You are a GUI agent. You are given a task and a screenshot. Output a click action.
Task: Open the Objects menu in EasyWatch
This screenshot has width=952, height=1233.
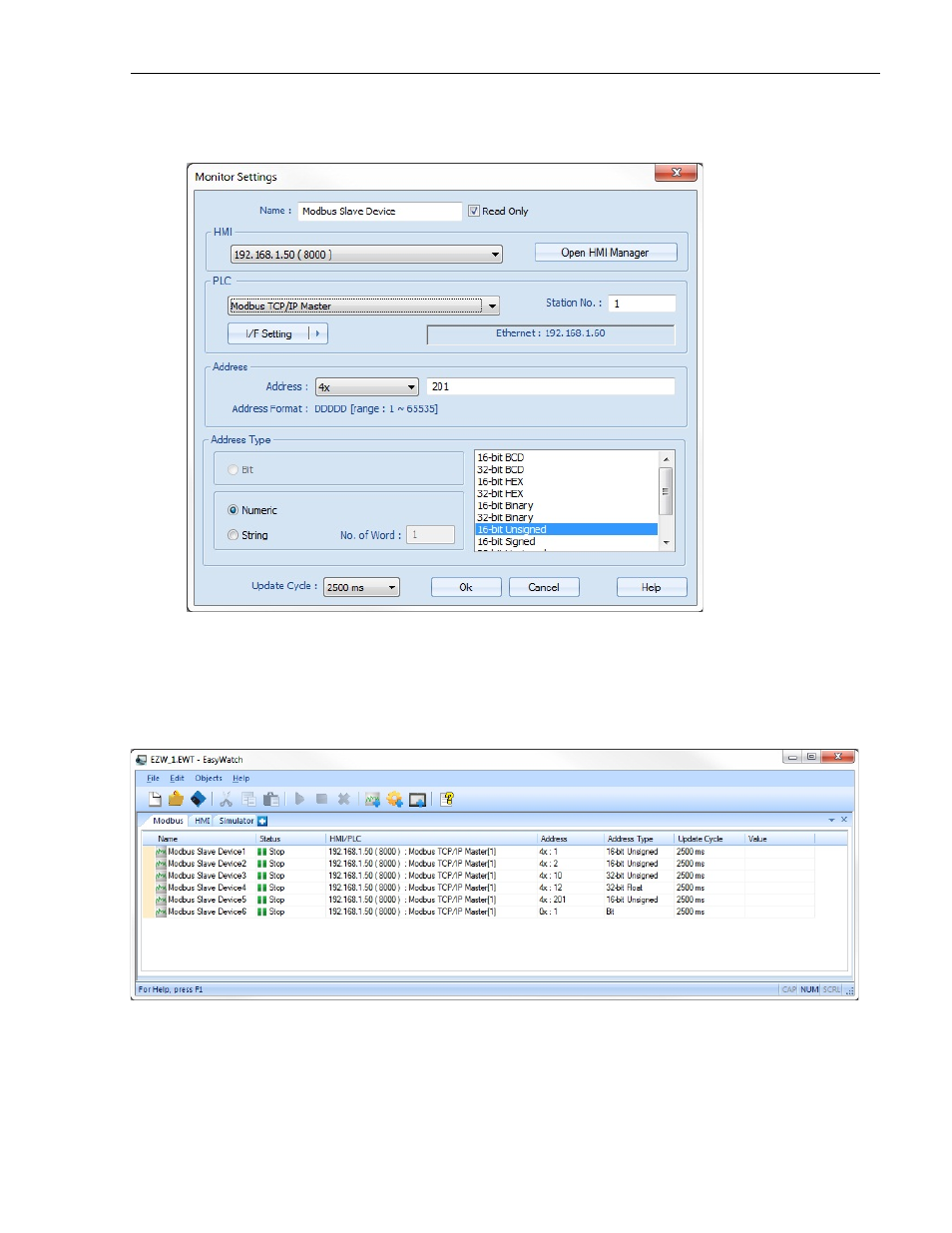(209, 778)
